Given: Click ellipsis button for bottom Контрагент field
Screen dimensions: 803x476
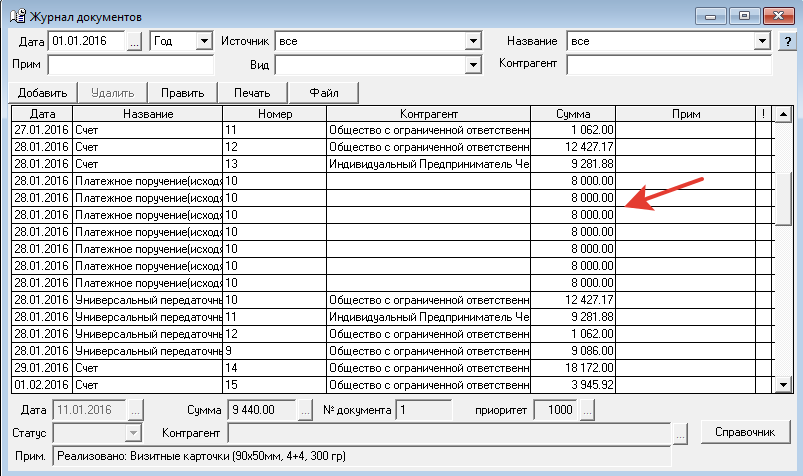Looking at the screenshot, I should tap(681, 433).
